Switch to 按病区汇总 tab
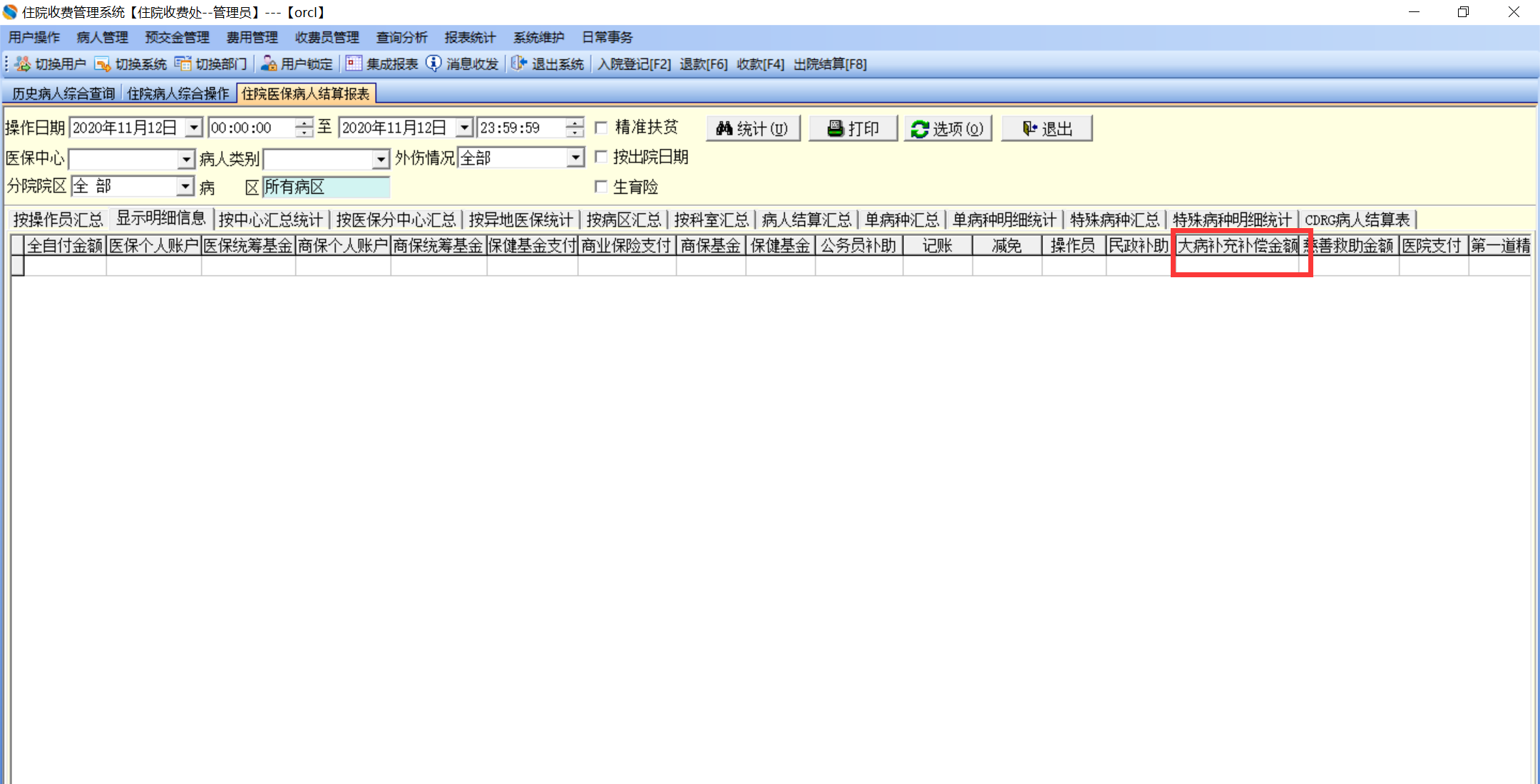The height and width of the screenshot is (784, 1540). tap(623, 220)
